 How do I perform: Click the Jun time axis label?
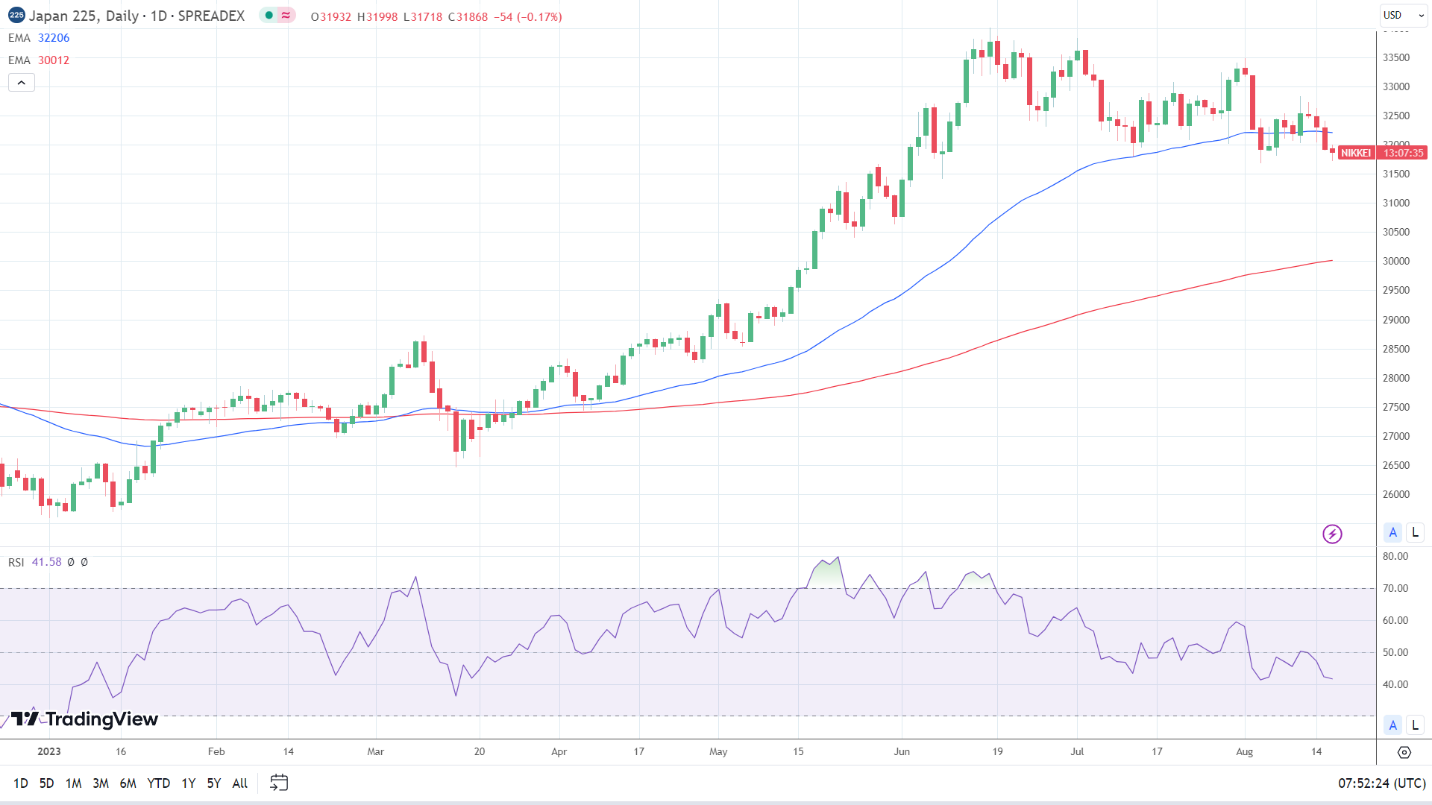click(902, 750)
